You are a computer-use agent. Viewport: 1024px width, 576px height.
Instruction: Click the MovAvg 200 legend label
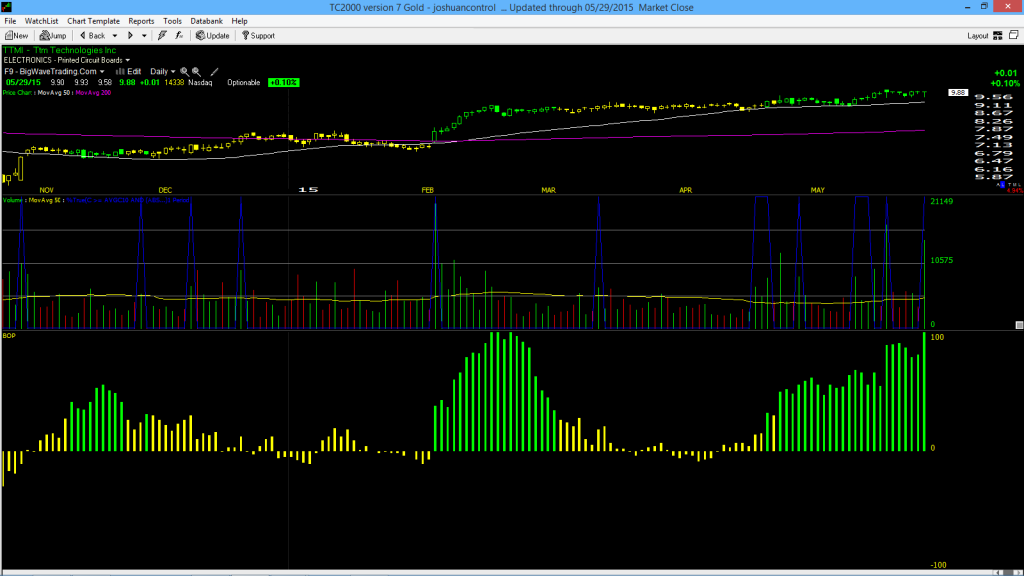pyautogui.click(x=93, y=93)
